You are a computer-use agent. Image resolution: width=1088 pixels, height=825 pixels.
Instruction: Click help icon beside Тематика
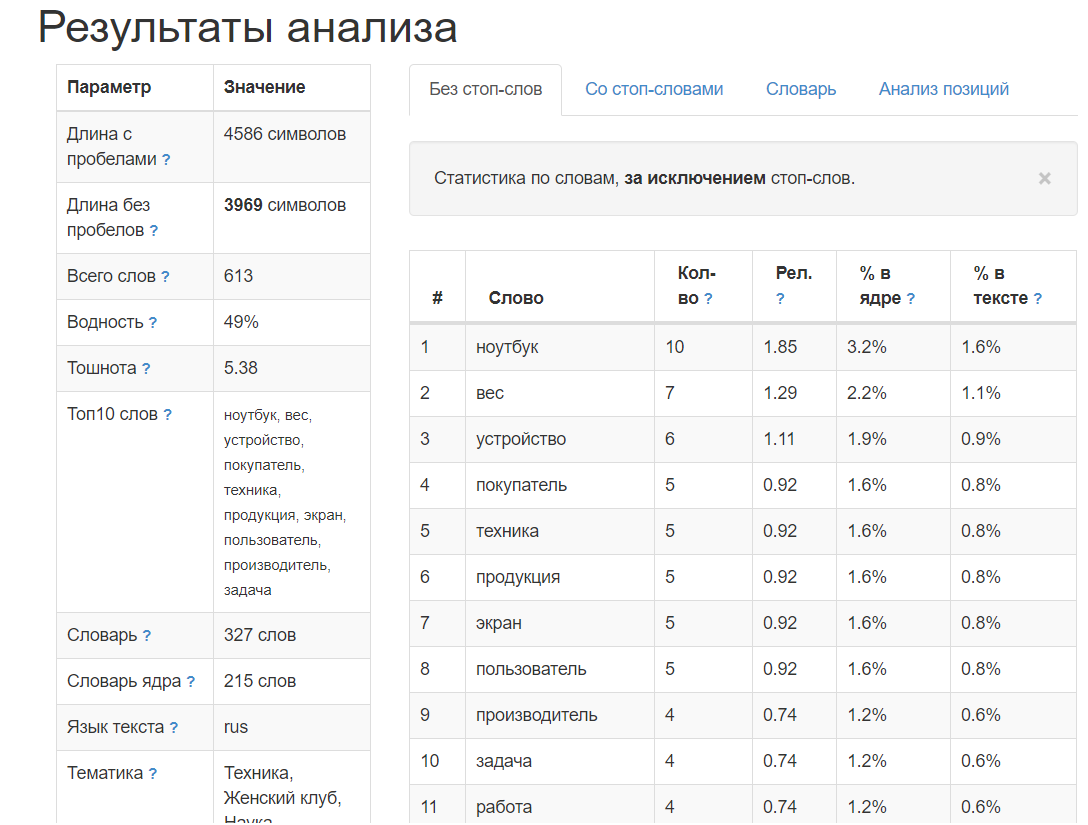click(x=153, y=774)
